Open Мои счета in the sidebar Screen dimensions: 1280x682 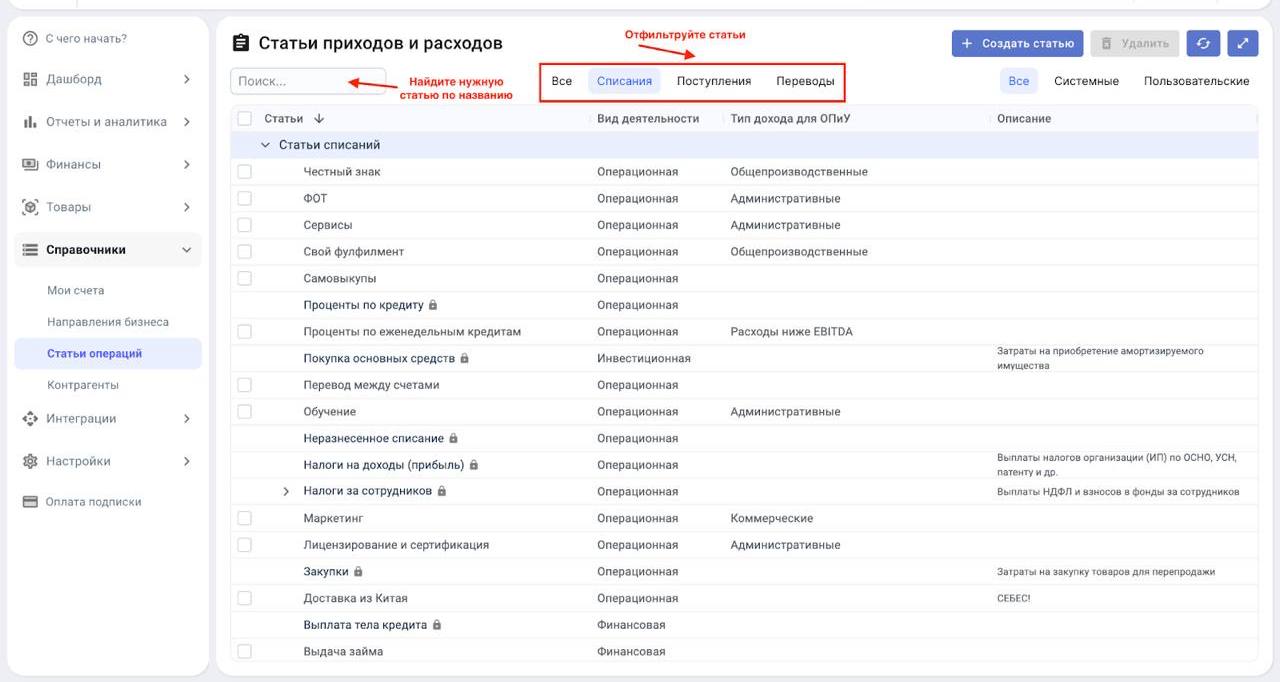point(76,290)
